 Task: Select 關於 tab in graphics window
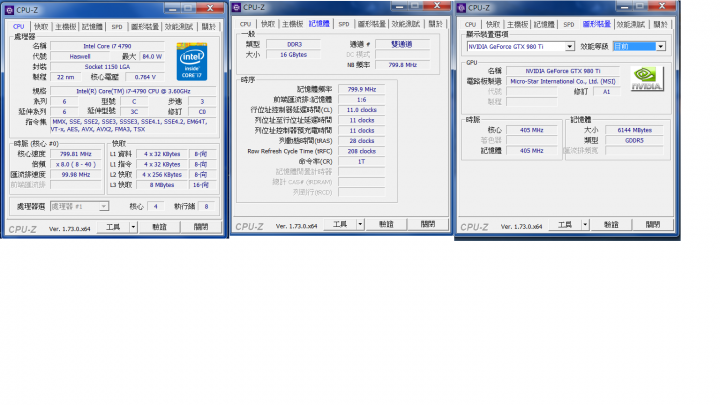click(660, 24)
